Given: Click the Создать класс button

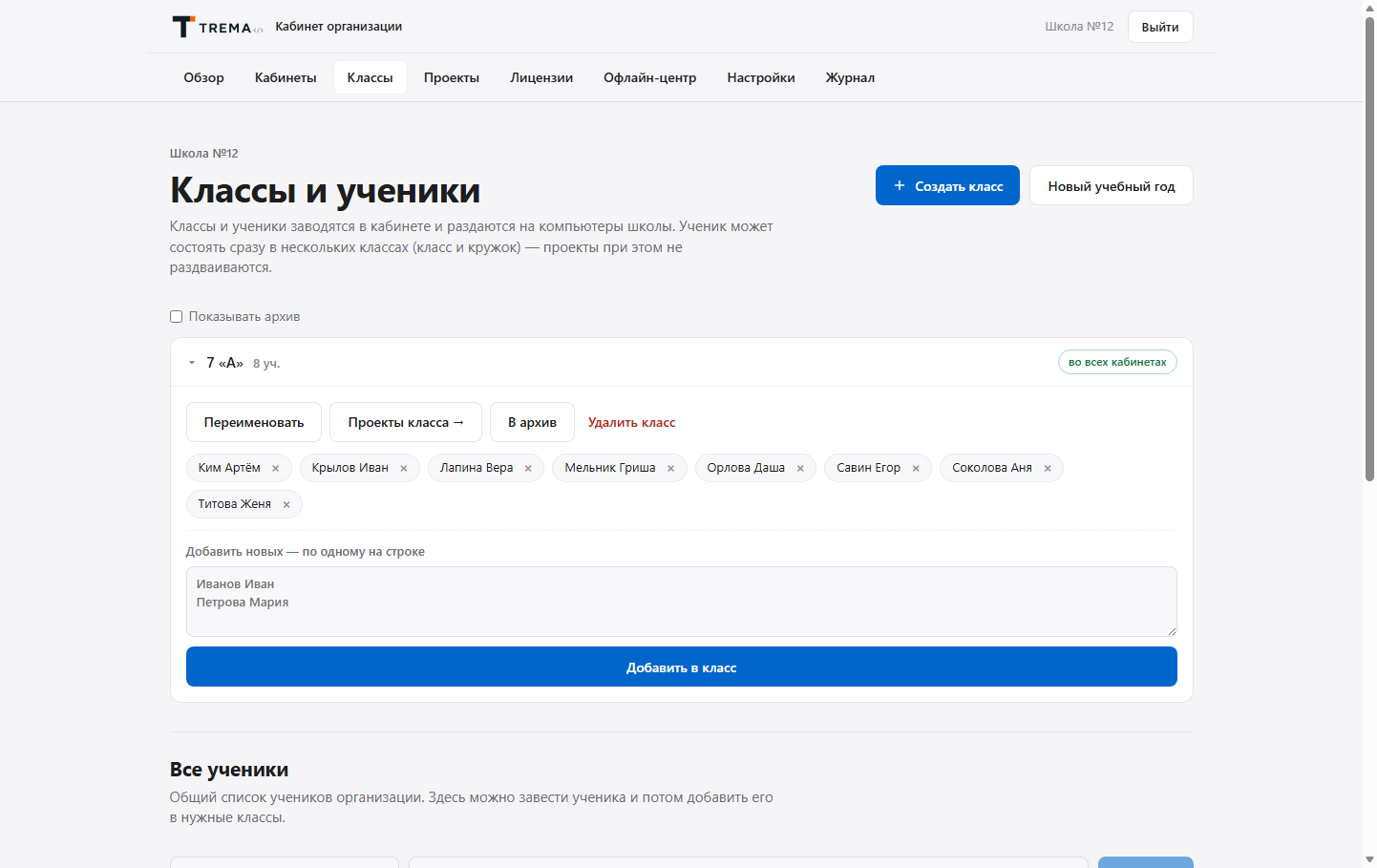Looking at the screenshot, I should [947, 185].
